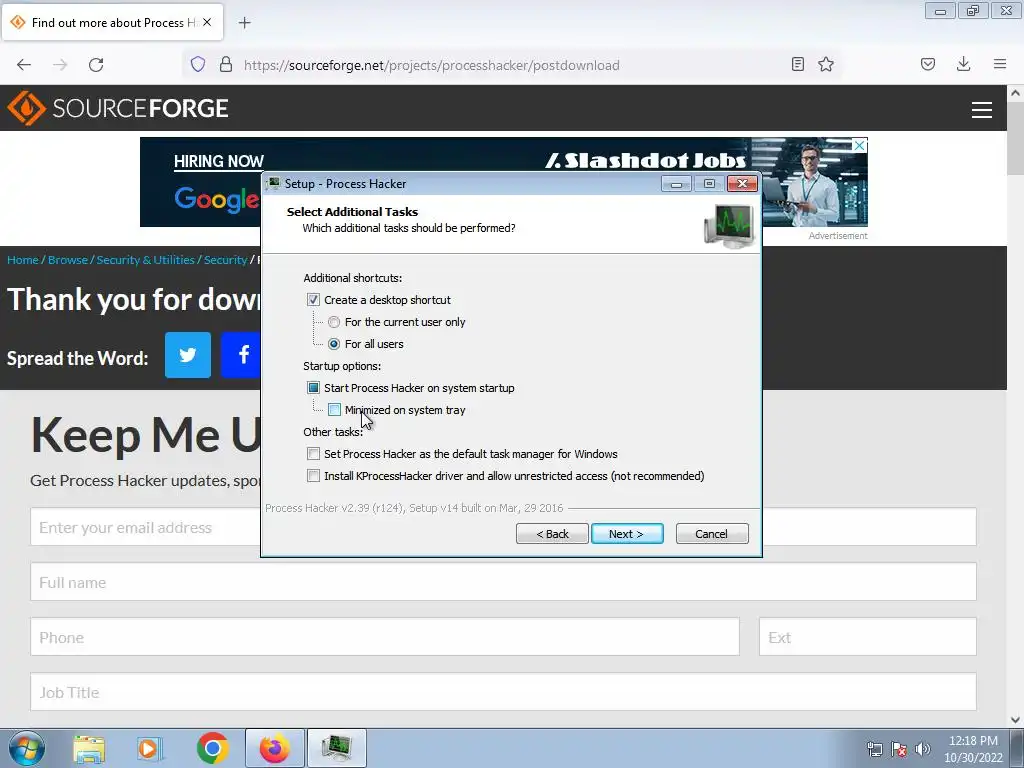This screenshot has width=1024, height=768.
Task: Close the Process Hacker browser tab
Action: [x=207, y=22]
